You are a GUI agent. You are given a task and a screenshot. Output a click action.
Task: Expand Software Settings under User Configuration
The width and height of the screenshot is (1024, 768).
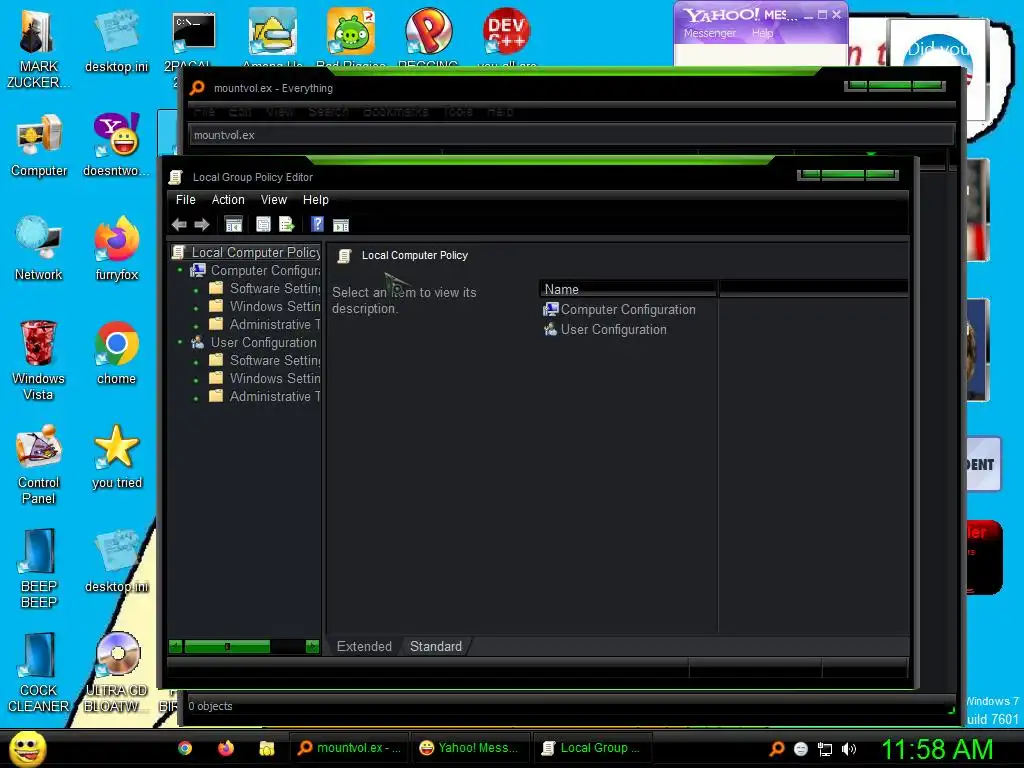point(196,361)
